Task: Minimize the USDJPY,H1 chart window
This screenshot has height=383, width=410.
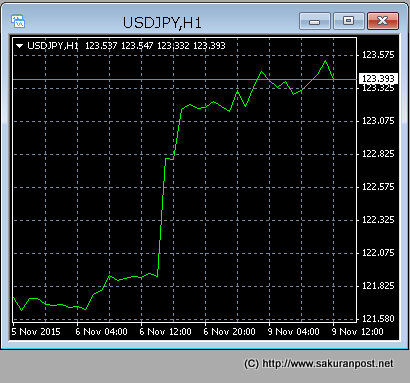Action: coord(315,22)
